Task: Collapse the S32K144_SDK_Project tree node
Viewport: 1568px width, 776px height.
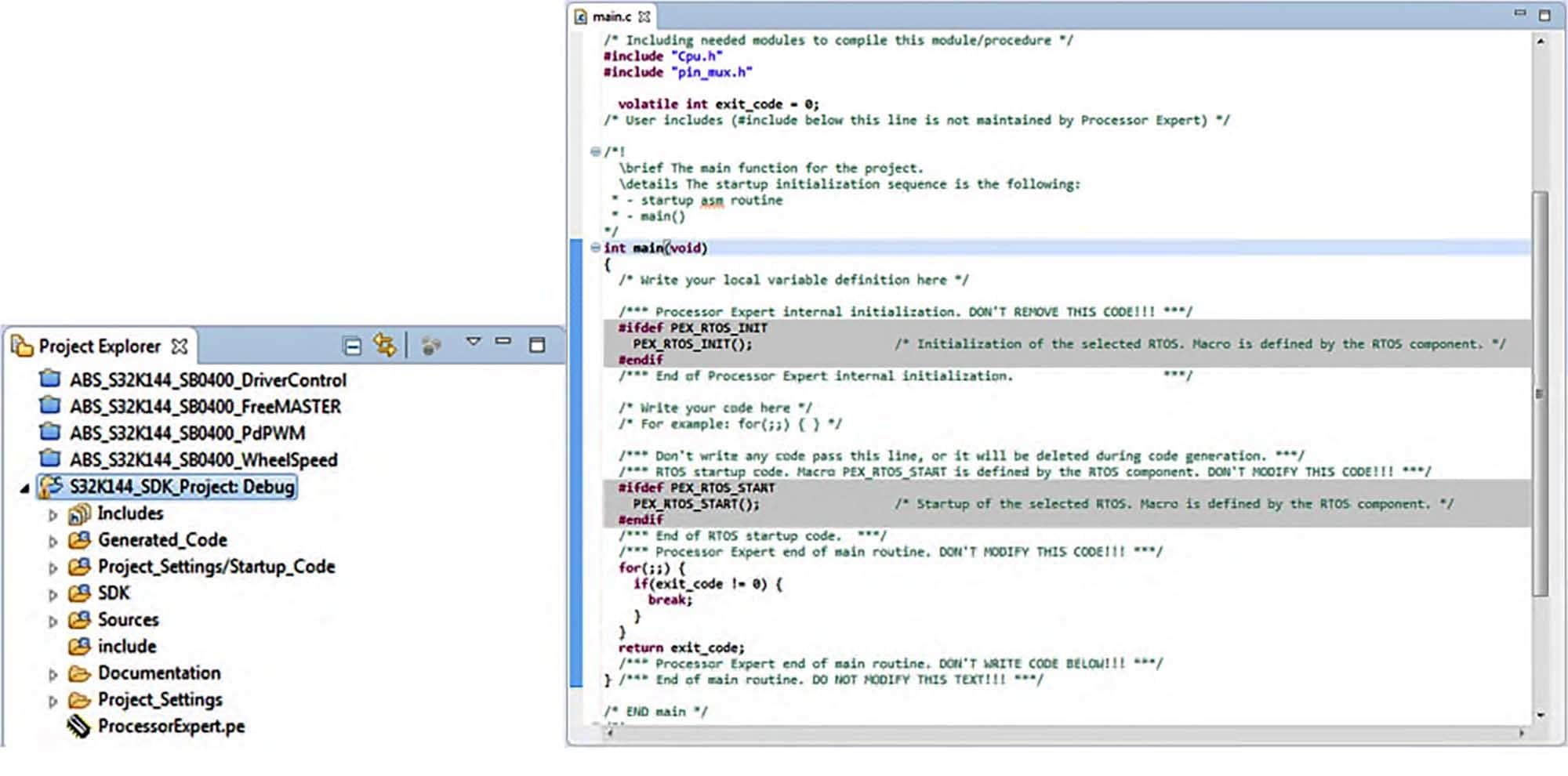Action: click(x=24, y=489)
